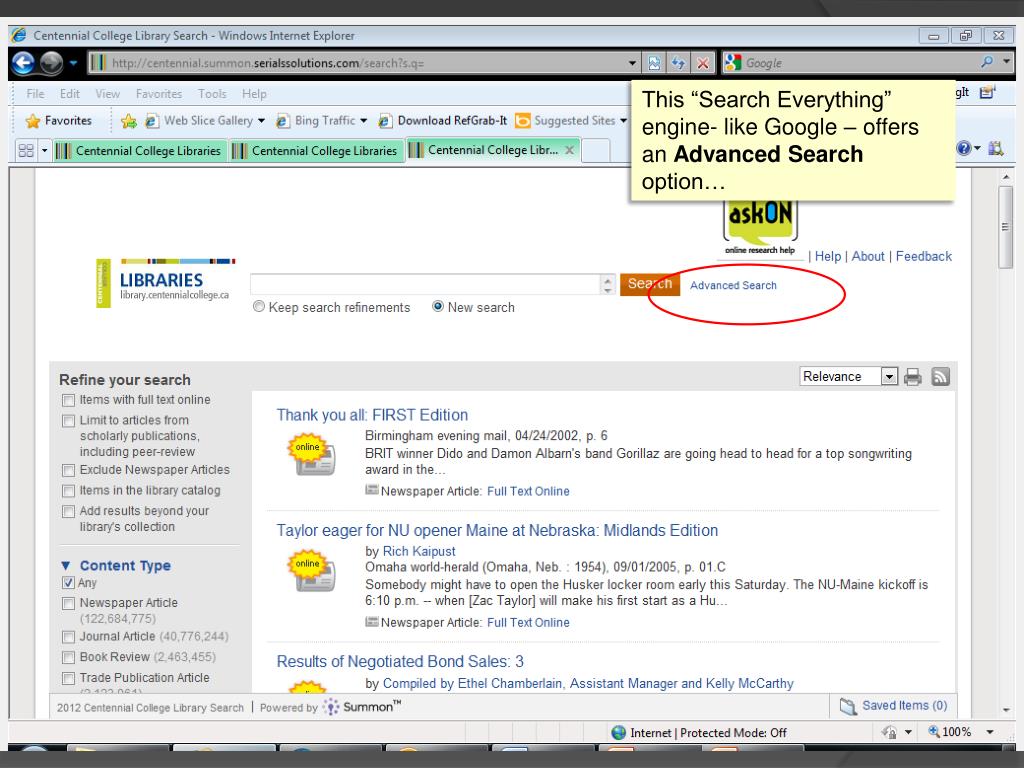Click the About link
The height and width of the screenshot is (768, 1024).
tap(868, 257)
